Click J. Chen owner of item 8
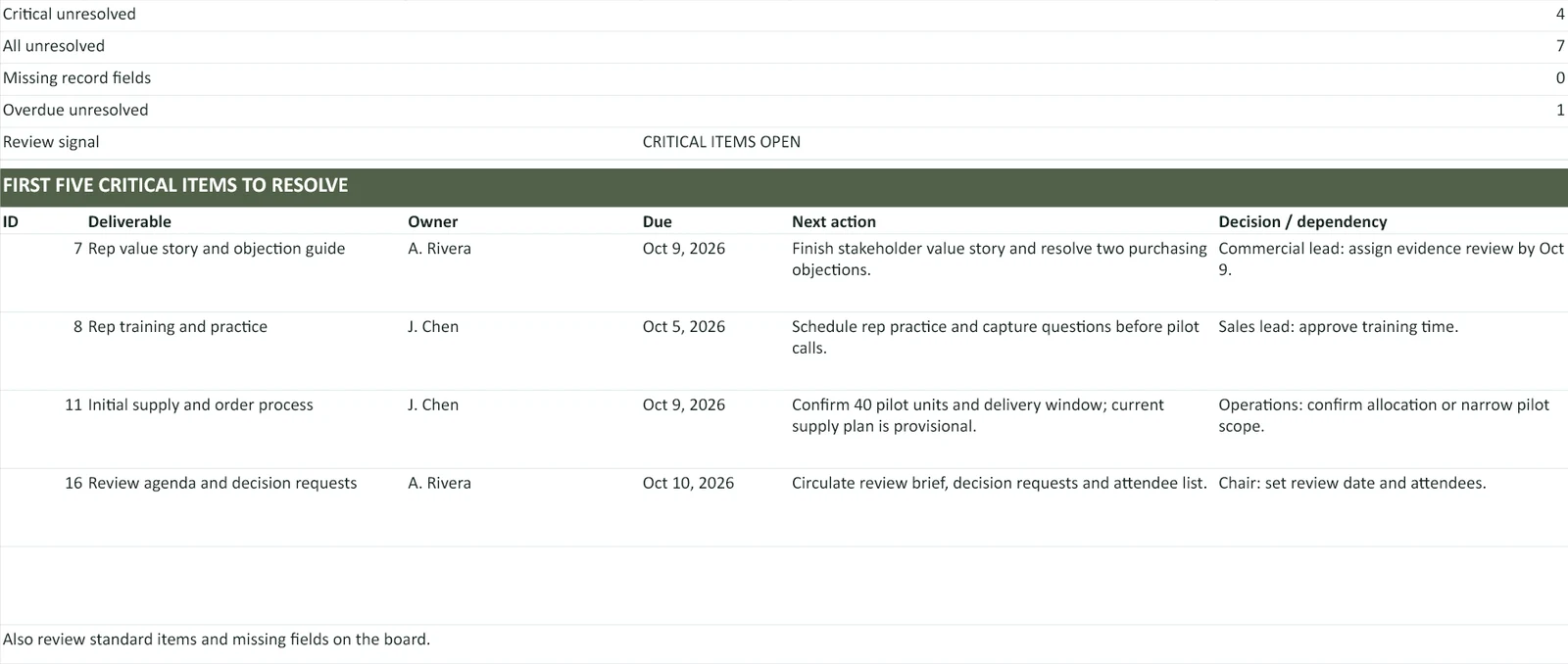The width and height of the screenshot is (1568, 664). (433, 327)
